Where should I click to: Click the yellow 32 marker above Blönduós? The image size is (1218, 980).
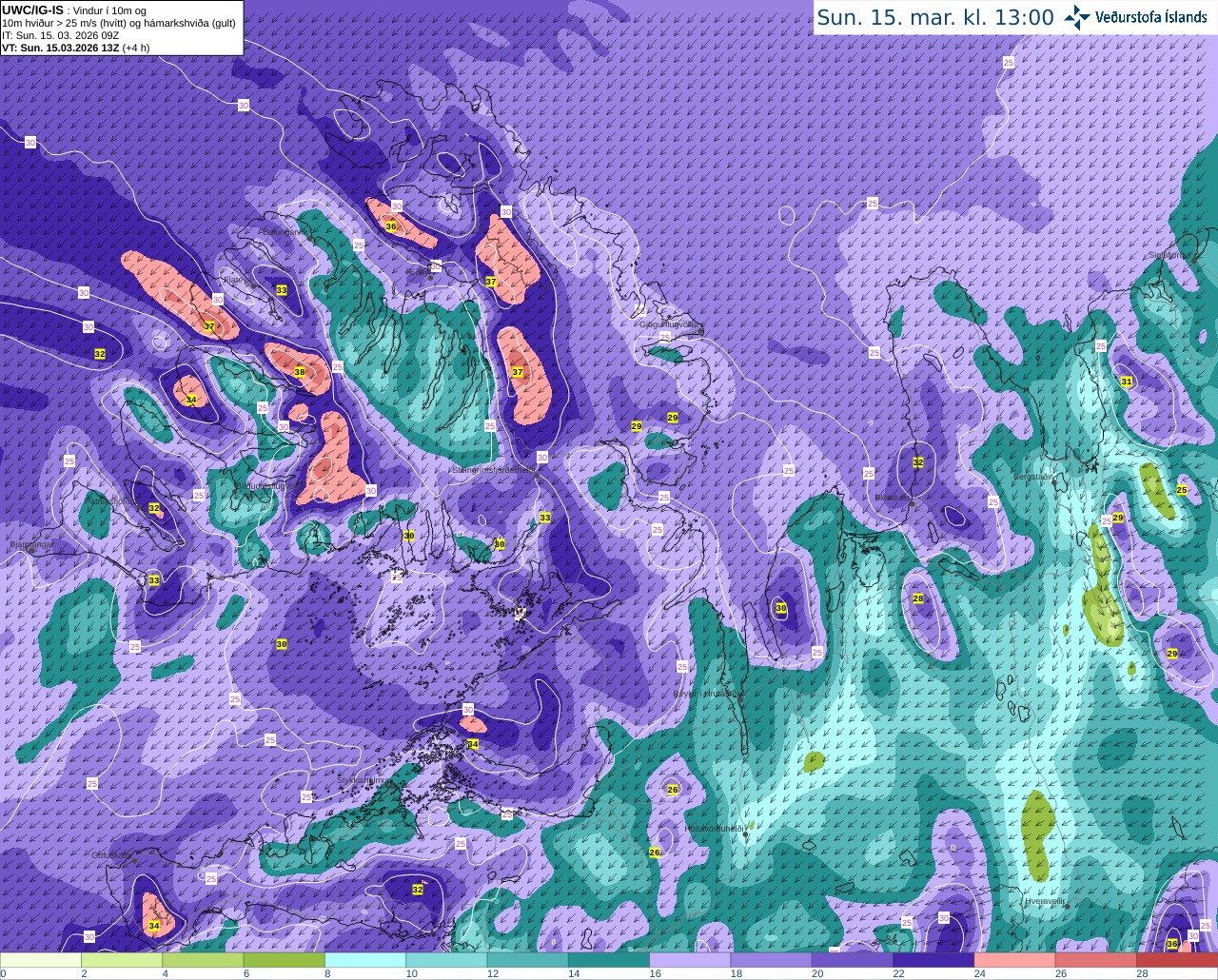point(918,462)
